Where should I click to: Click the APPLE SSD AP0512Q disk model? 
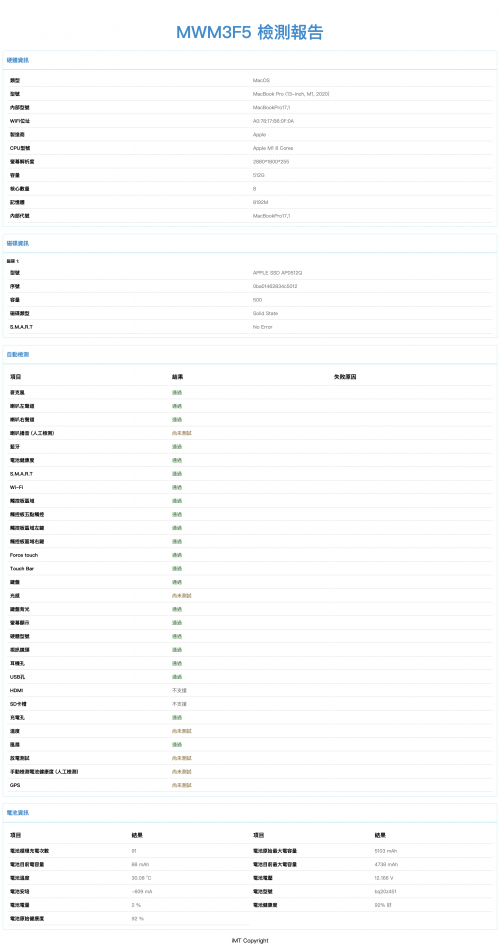[x=277, y=273]
